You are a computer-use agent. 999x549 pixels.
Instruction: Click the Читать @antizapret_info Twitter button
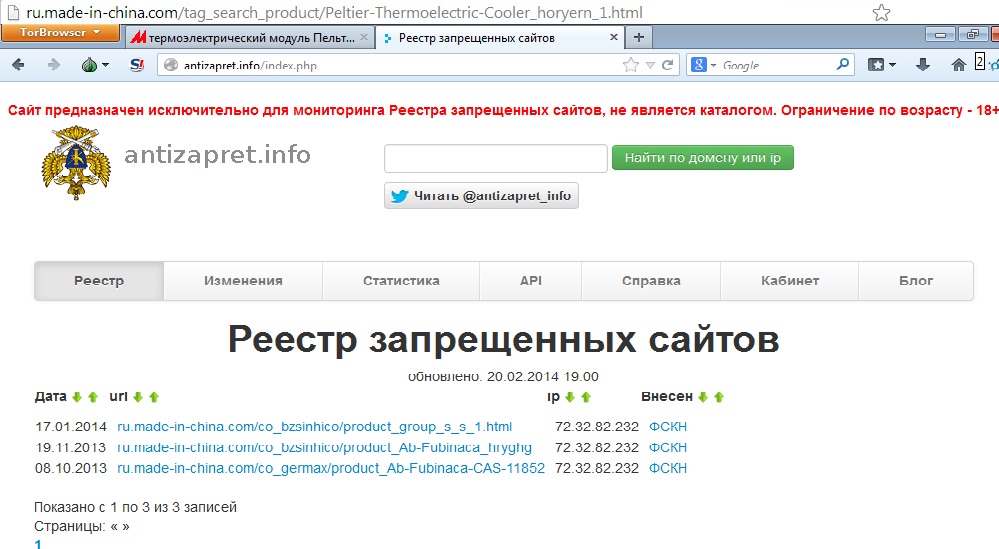(481, 196)
